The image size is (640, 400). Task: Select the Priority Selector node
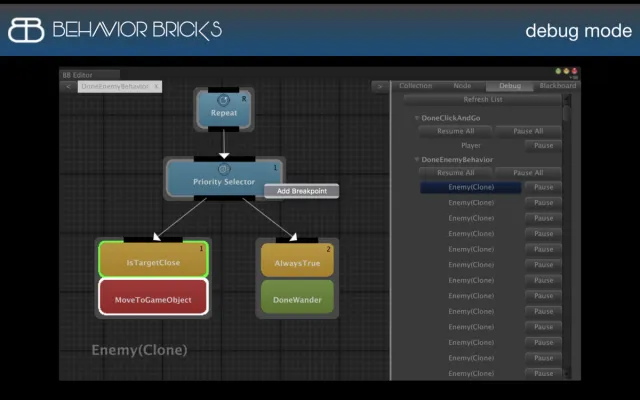tap(224, 178)
